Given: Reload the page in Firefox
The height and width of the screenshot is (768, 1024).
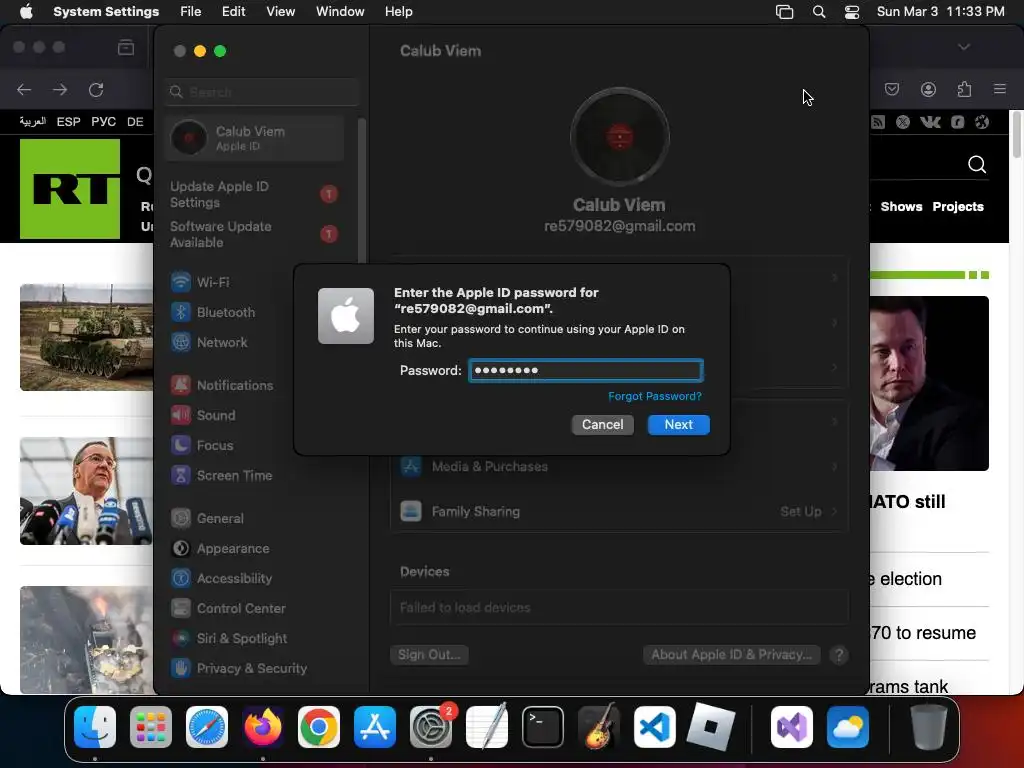Looking at the screenshot, I should coord(96,89).
